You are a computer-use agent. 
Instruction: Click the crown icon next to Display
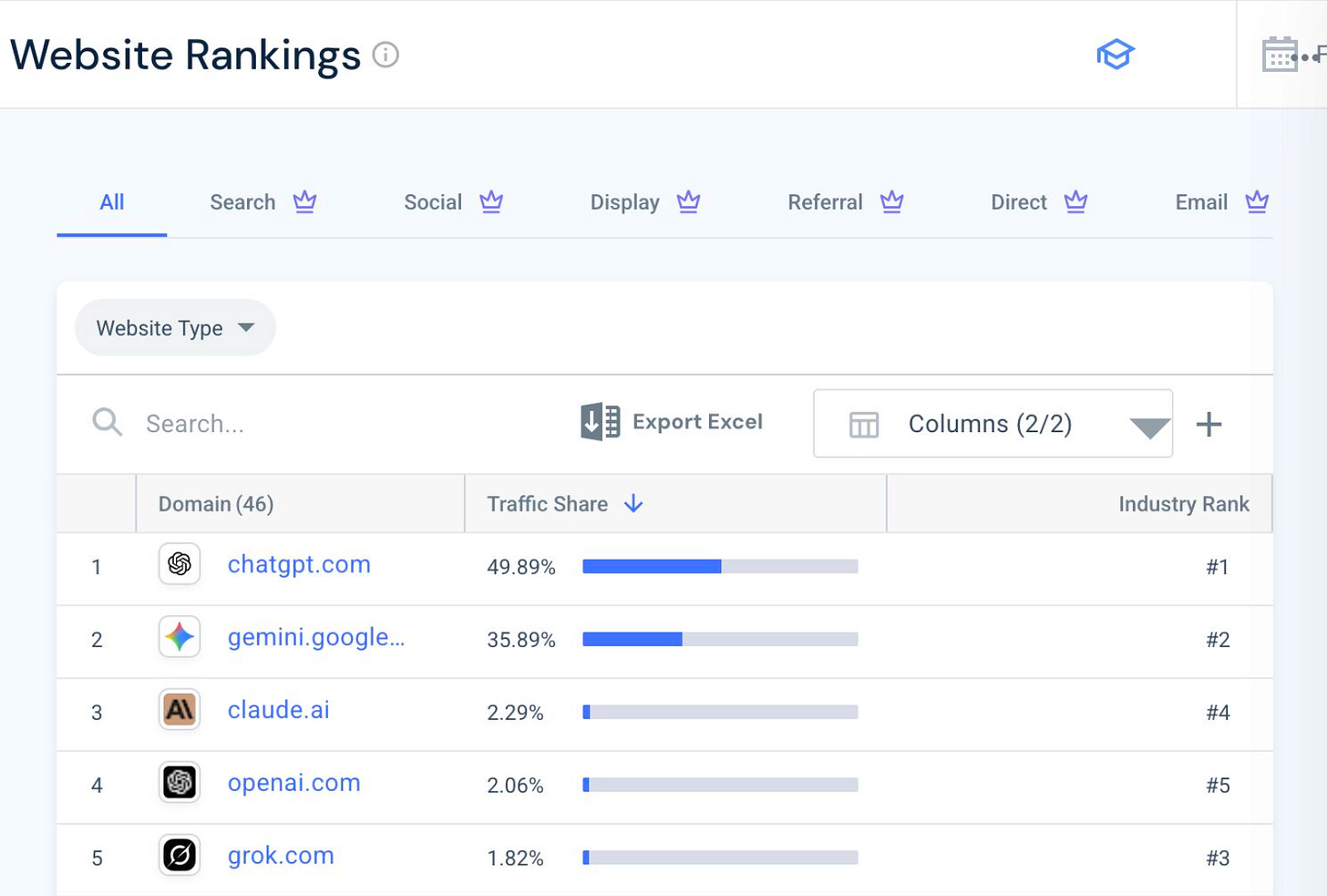click(688, 201)
